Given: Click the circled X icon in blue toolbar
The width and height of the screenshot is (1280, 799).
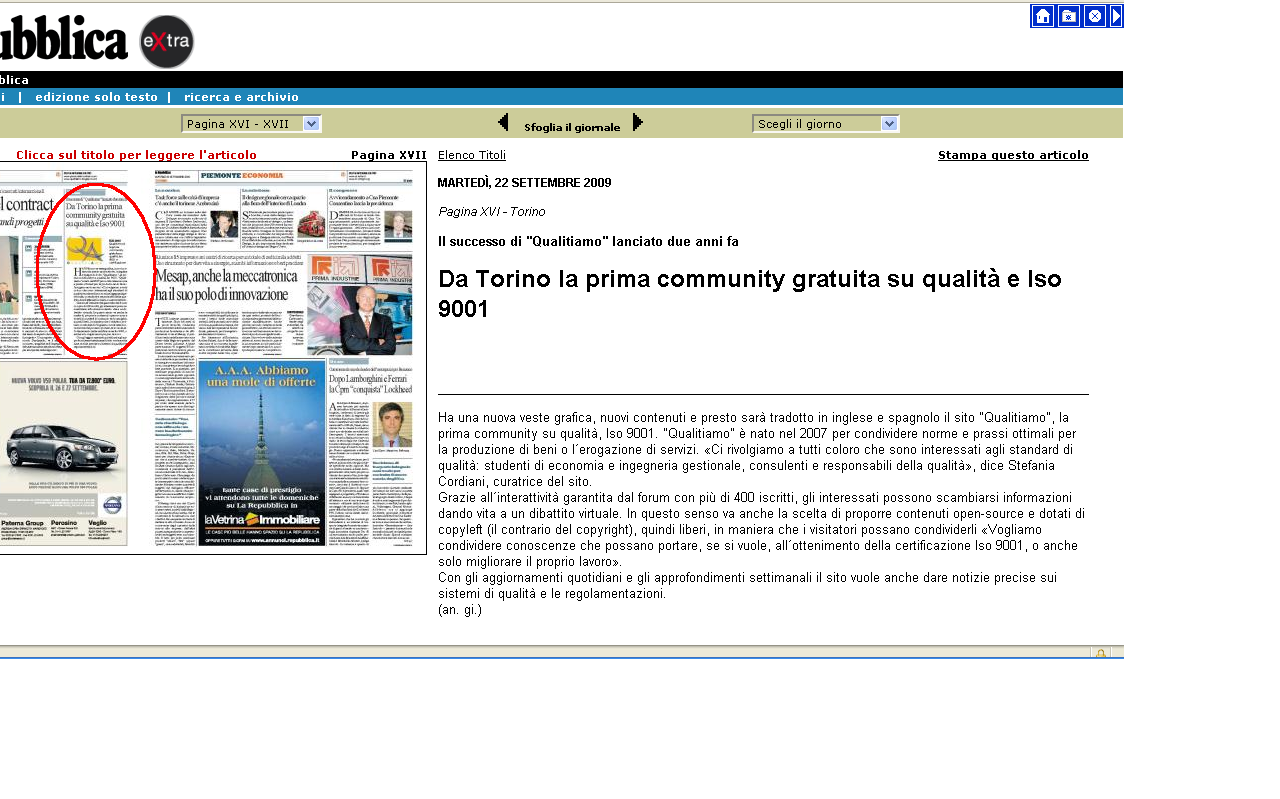Looking at the screenshot, I should click(1095, 16).
